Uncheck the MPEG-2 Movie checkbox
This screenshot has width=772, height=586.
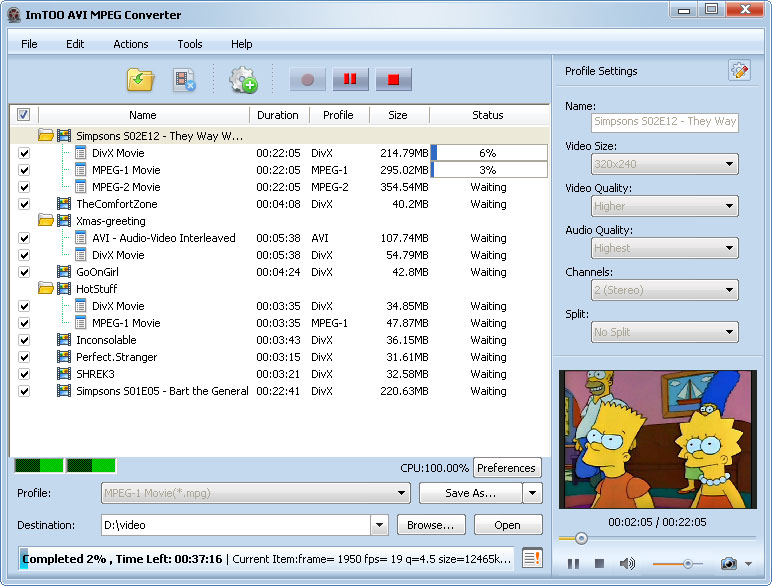[24, 187]
